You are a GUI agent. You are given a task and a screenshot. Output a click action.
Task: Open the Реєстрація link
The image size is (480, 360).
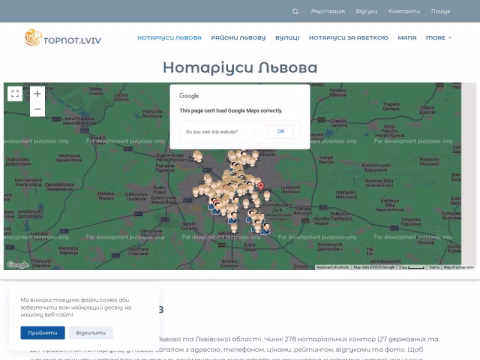coord(328,11)
